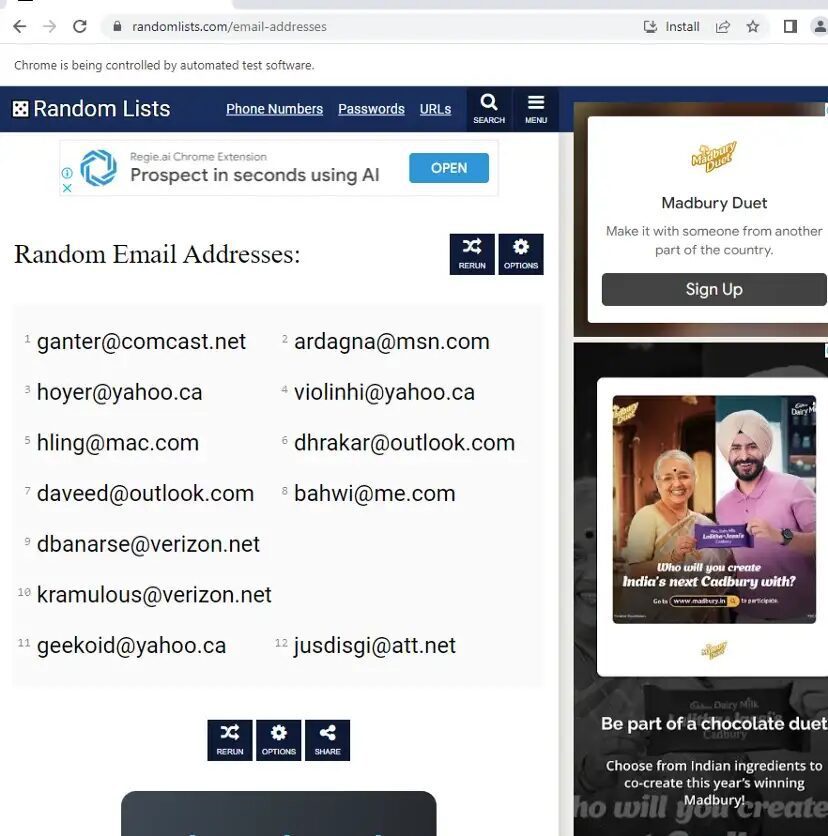The height and width of the screenshot is (836, 828).
Task: Click inside the address bar URL field
Action: tap(230, 26)
